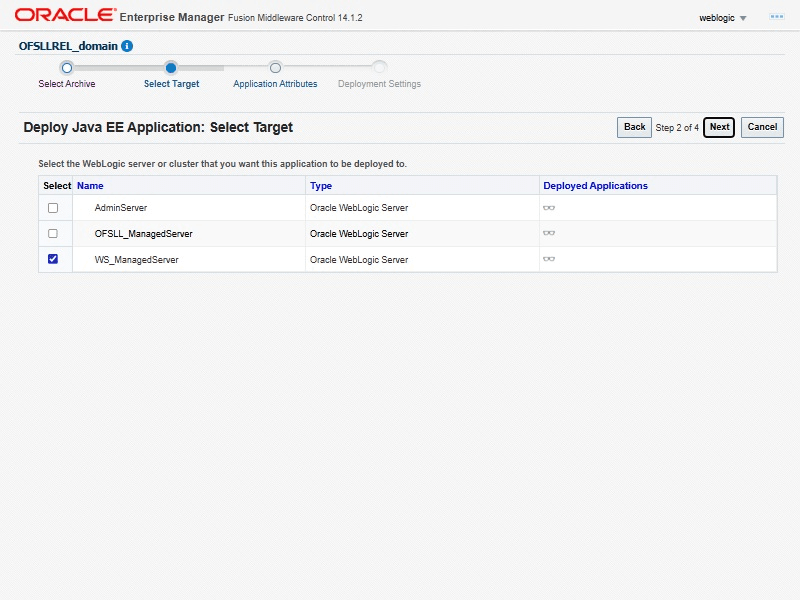Screen dimensions: 800x600
Task: Click the Oracle logo
Action: pos(64,16)
